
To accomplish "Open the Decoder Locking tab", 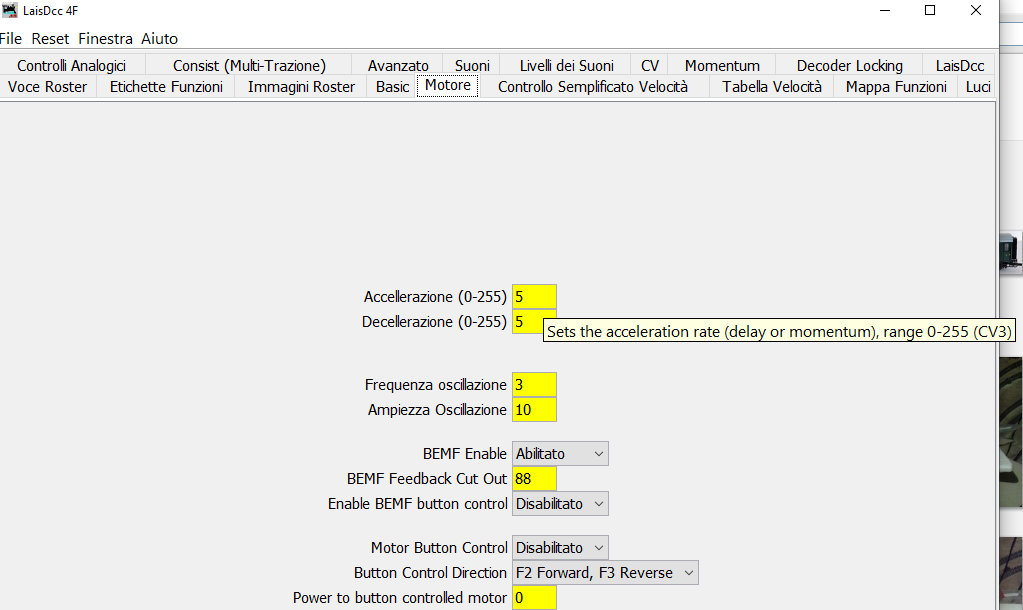I will point(849,66).
